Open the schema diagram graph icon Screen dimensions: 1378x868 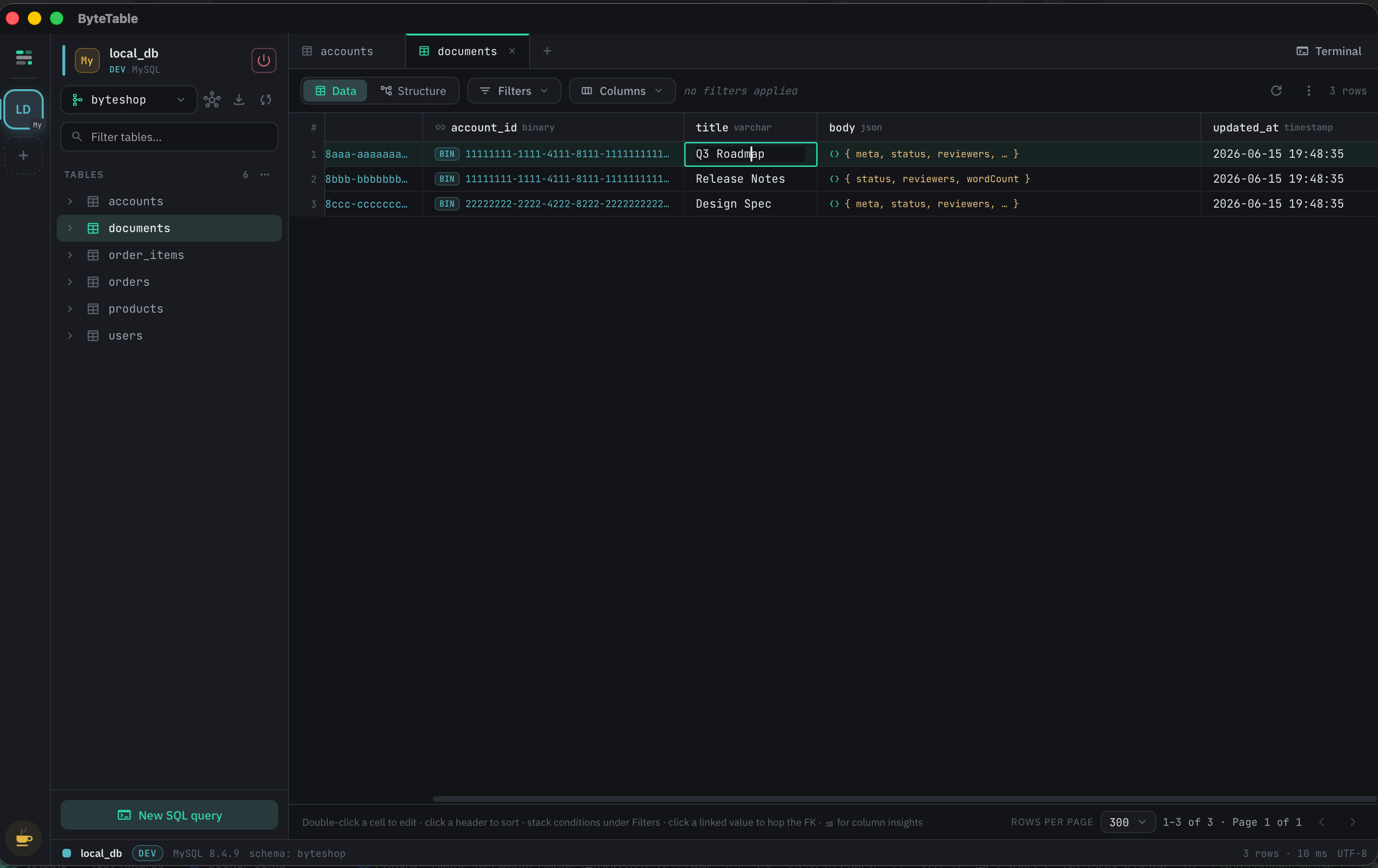pyautogui.click(x=212, y=99)
